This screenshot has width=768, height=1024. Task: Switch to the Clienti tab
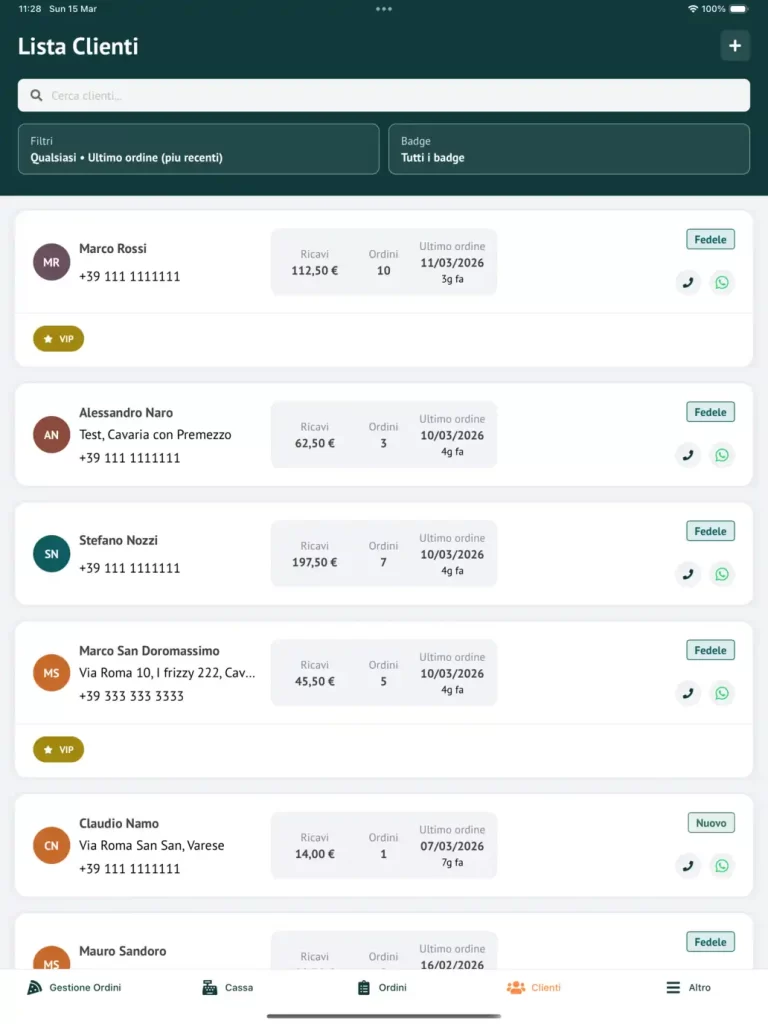[x=533, y=987]
